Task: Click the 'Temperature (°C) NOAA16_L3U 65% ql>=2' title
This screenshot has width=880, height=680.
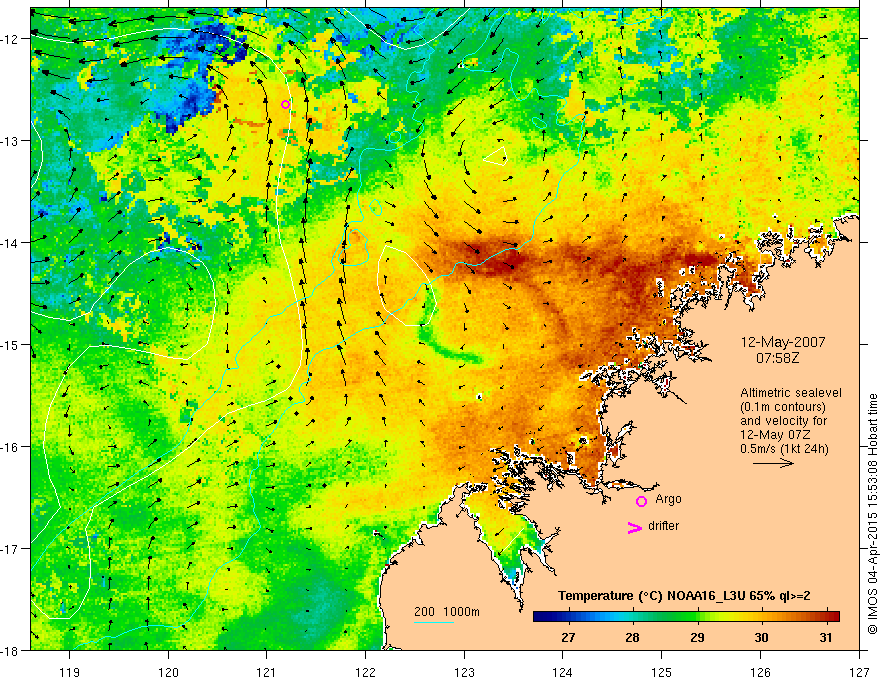Action: tap(684, 596)
